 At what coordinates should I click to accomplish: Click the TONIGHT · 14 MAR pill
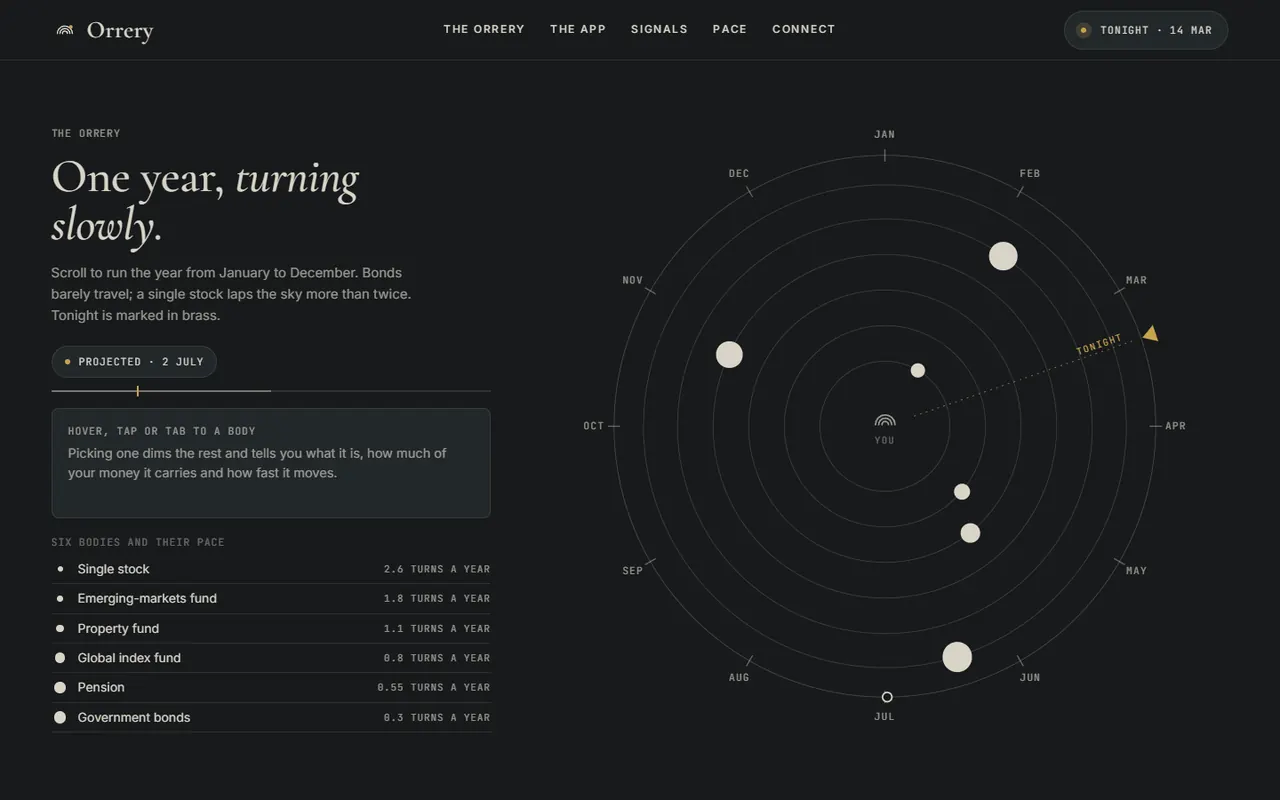pyautogui.click(x=1146, y=30)
